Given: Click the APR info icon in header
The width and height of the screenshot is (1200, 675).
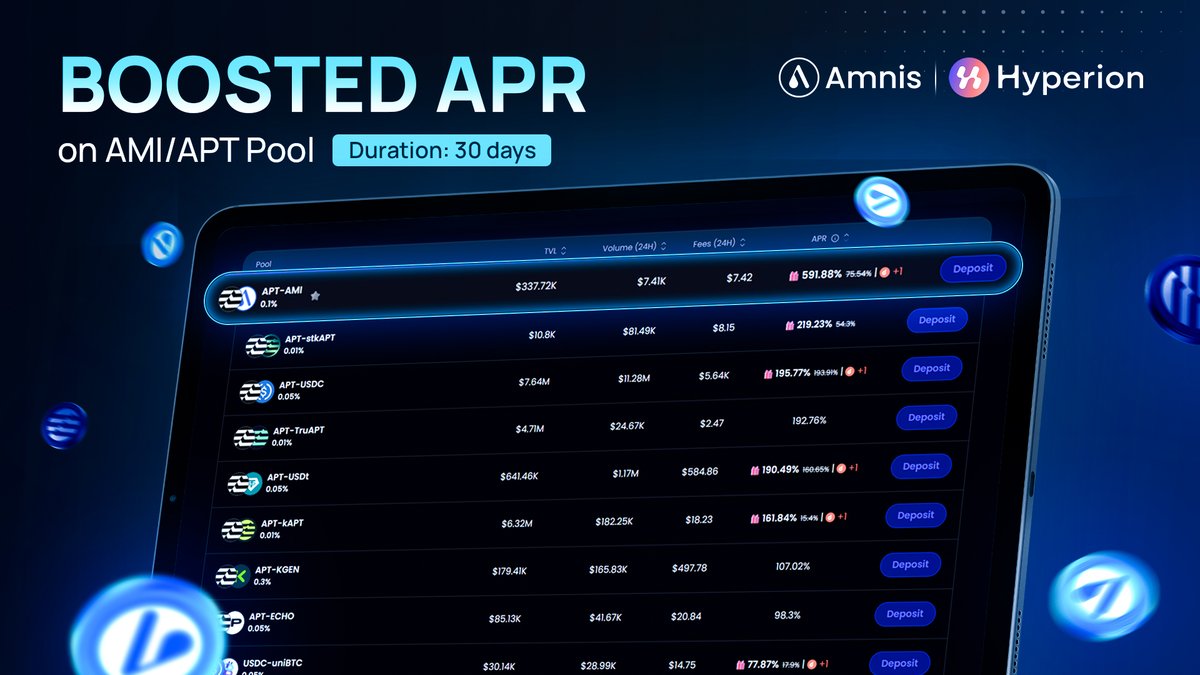Looking at the screenshot, I should pos(836,238).
